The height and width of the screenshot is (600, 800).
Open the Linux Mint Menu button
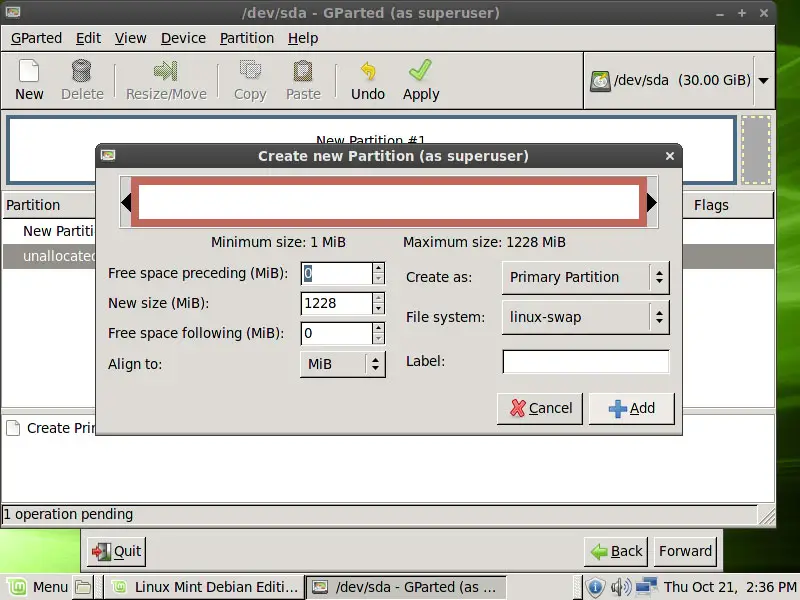tap(37, 587)
